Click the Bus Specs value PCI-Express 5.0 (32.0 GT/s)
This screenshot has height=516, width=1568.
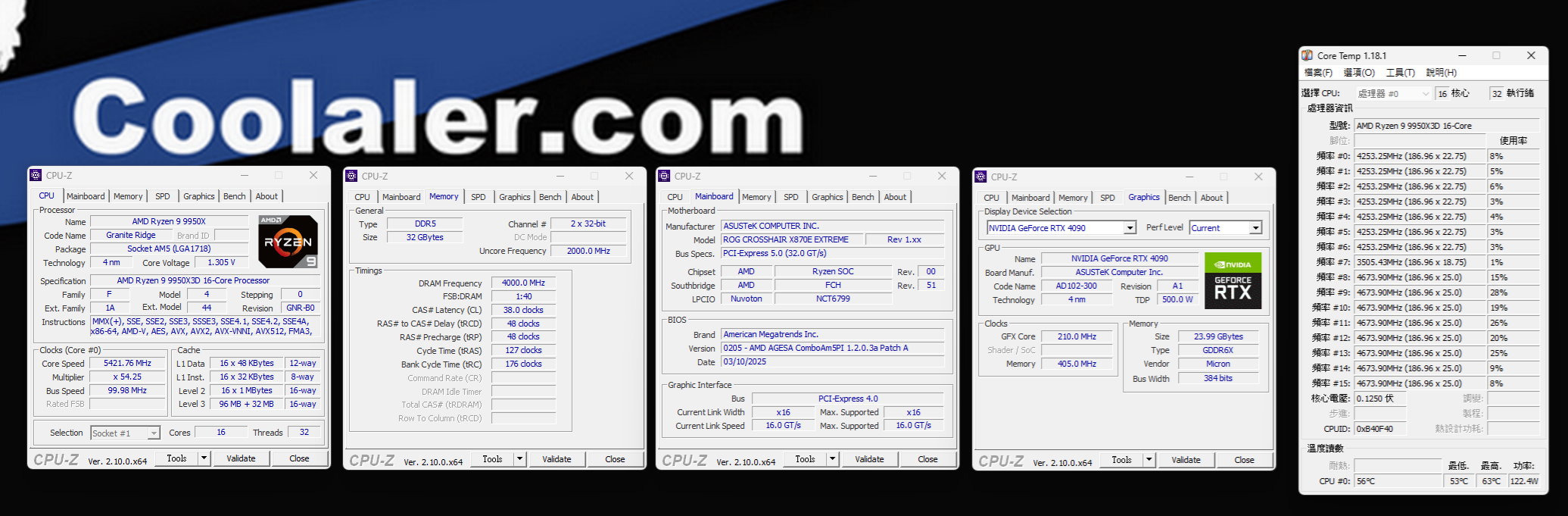pos(833,254)
